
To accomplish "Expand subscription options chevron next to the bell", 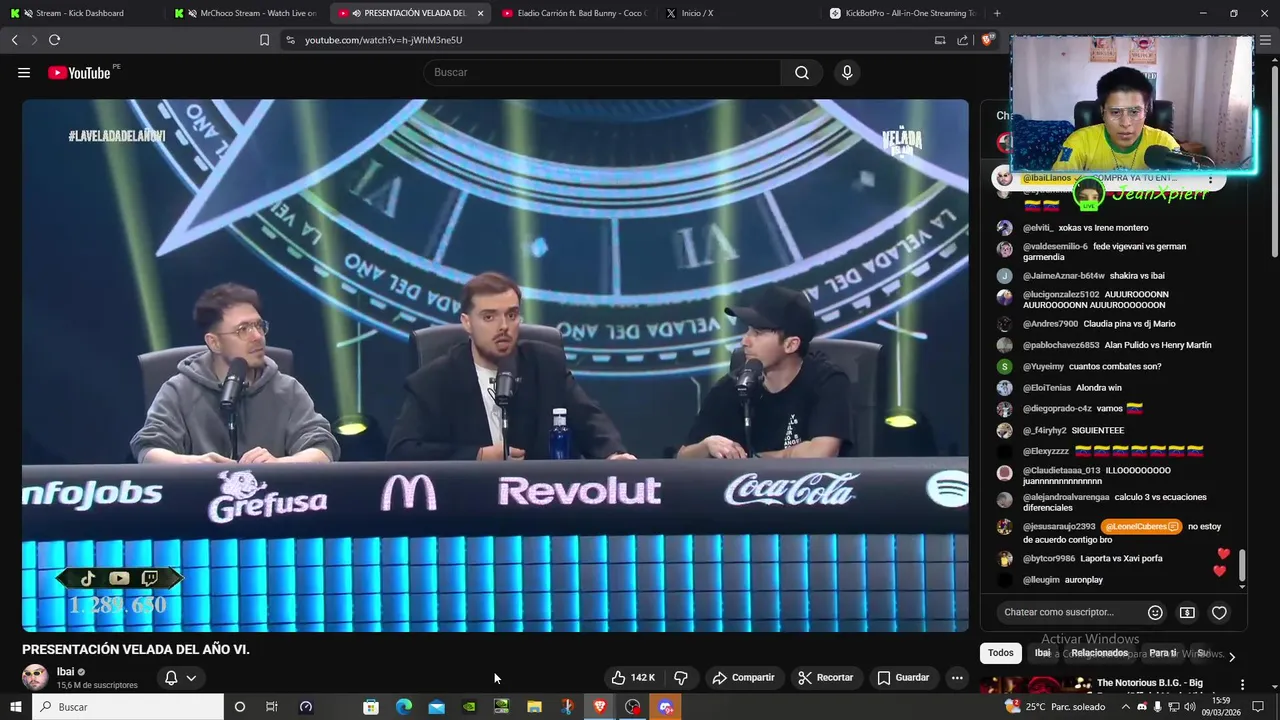I will [191, 677].
